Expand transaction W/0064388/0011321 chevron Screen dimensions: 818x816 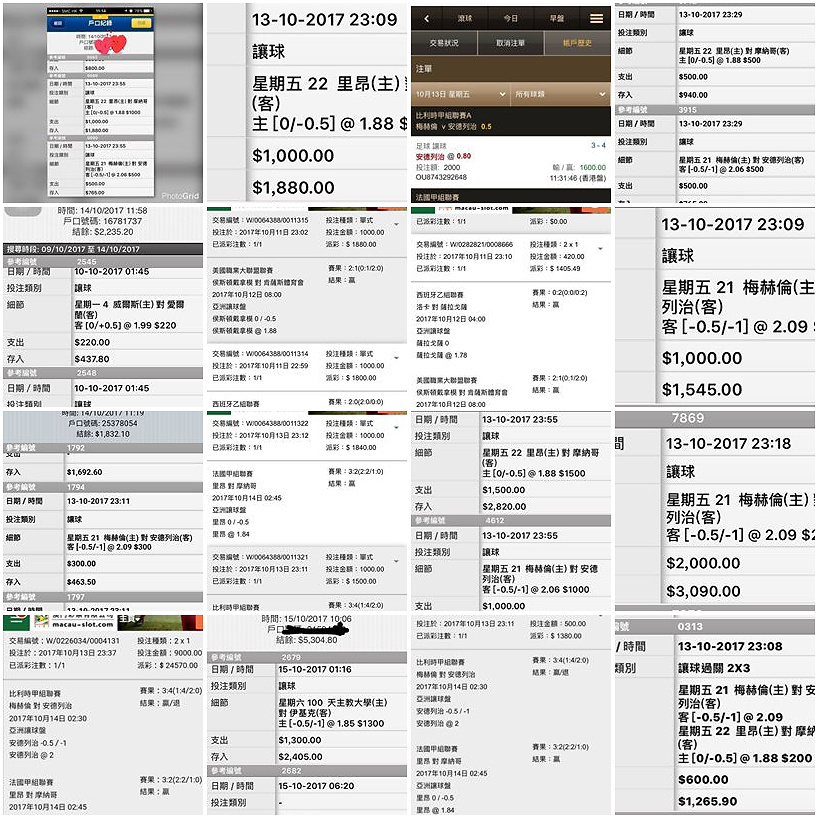tap(396, 561)
